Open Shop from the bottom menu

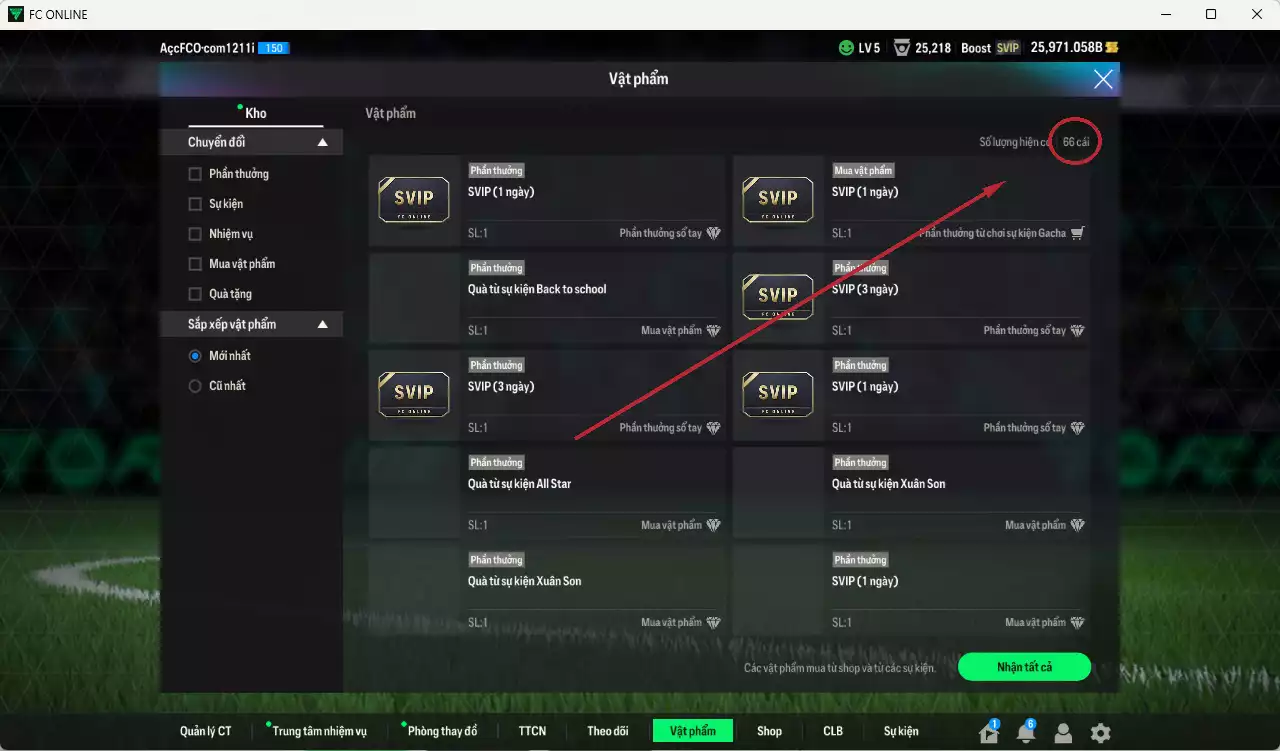[x=769, y=731]
